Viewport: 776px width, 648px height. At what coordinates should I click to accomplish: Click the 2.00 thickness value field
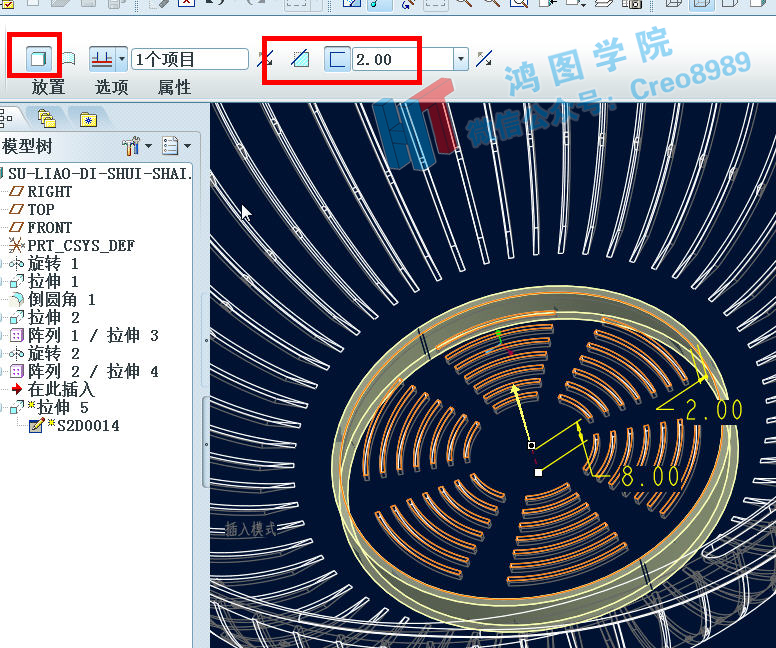tap(403, 59)
